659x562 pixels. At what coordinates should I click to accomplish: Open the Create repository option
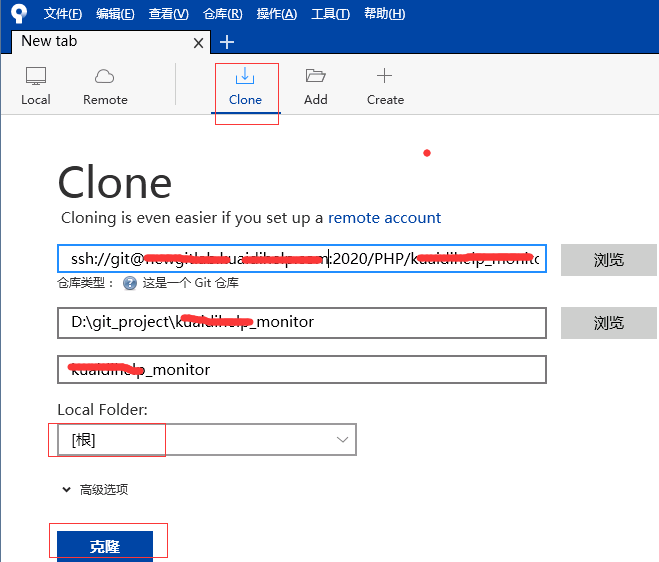point(385,86)
